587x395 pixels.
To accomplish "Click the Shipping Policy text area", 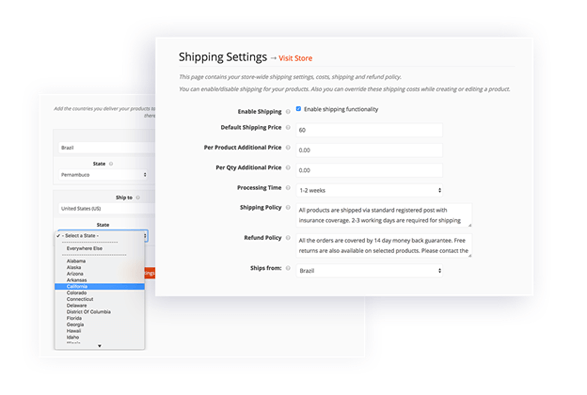I will point(384,215).
